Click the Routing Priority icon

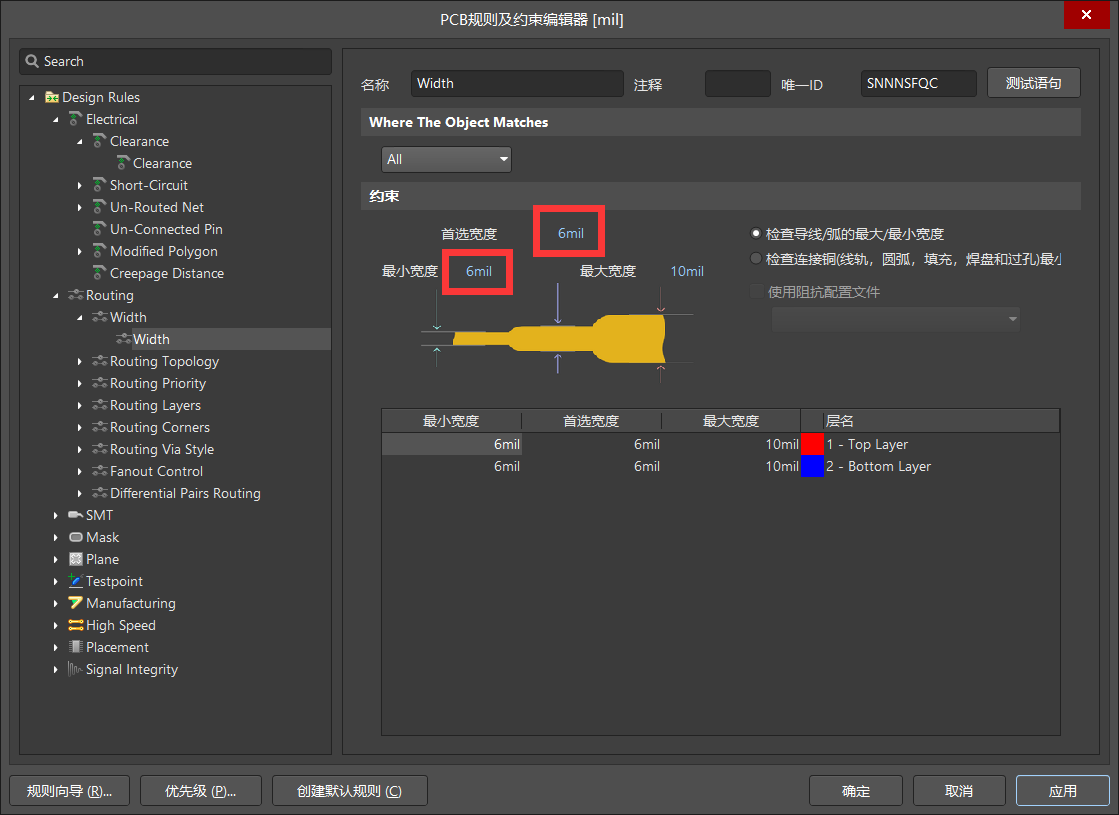100,383
